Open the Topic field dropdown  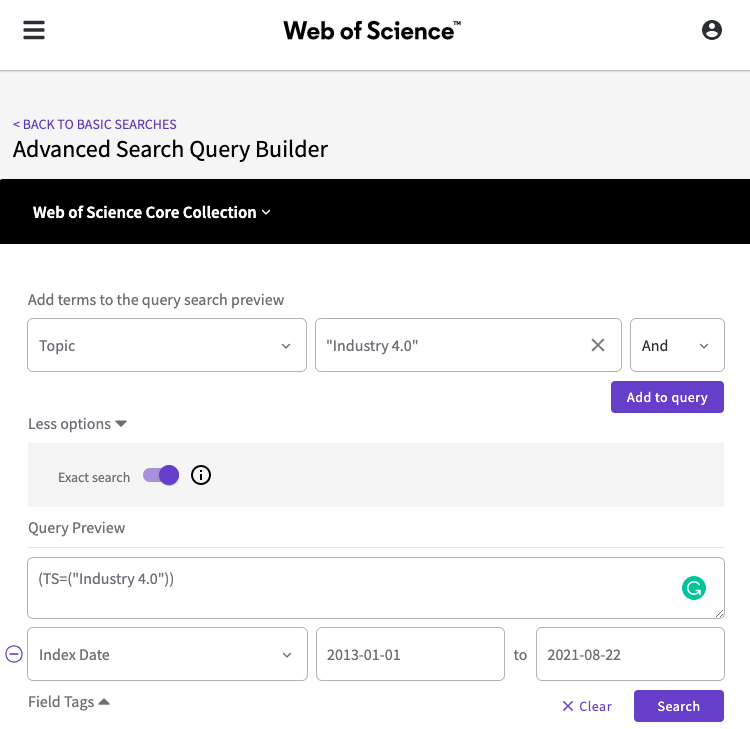pos(167,345)
